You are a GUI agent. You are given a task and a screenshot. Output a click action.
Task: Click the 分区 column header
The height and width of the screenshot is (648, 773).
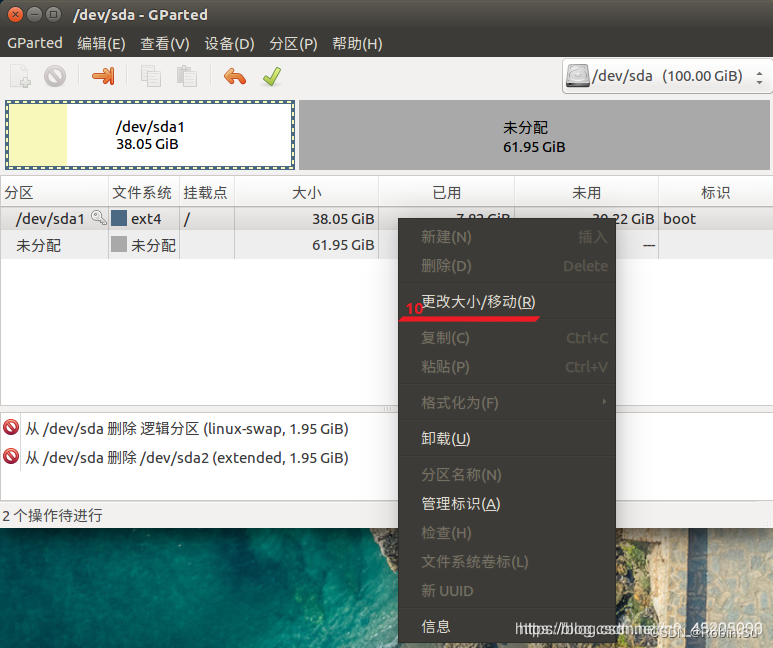coord(54,192)
